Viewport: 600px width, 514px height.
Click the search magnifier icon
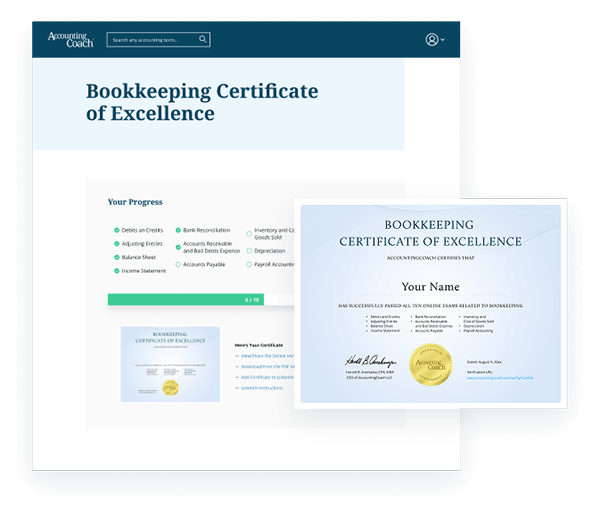point(202,39)
